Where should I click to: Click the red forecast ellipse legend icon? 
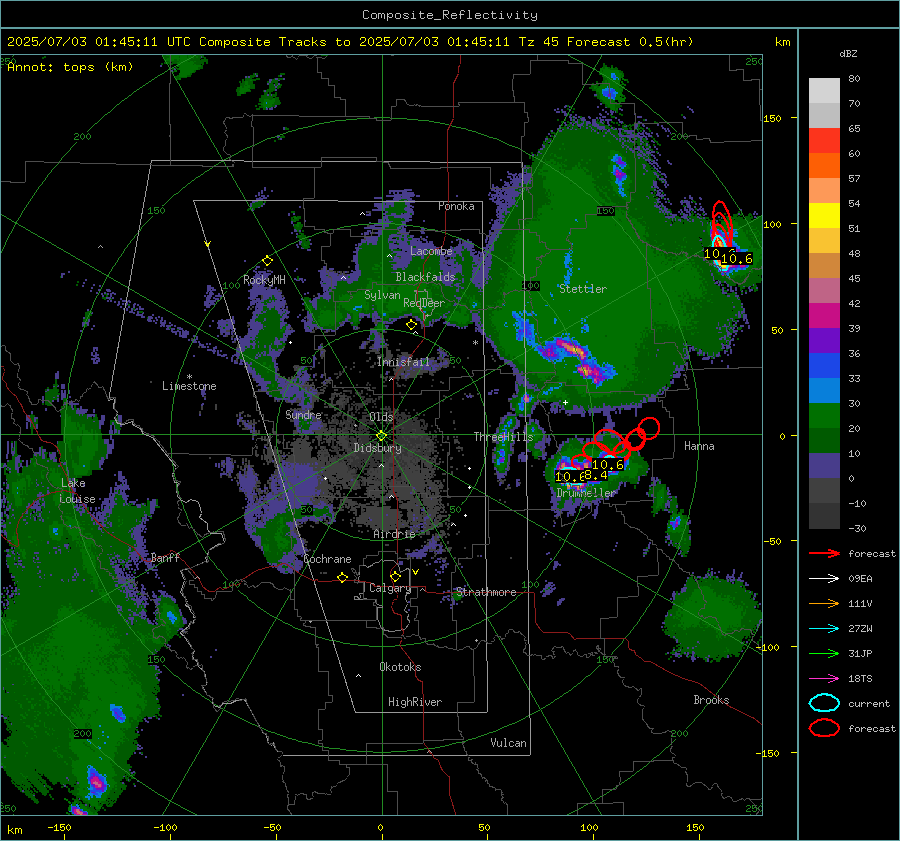tap(824, 728)
